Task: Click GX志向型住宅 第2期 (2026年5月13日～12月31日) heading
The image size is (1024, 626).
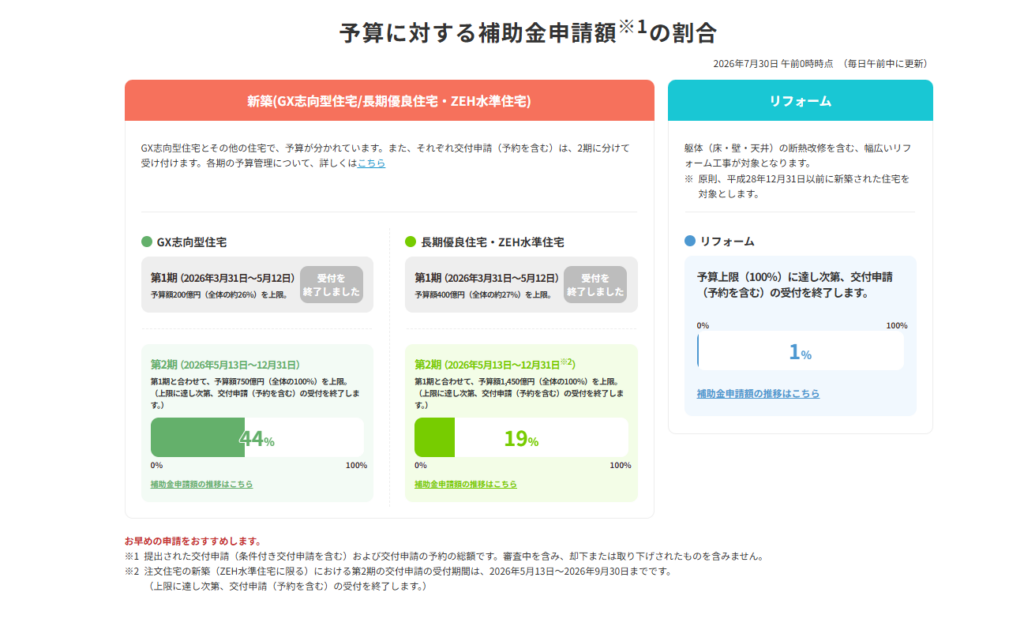Action: (225, 364)
